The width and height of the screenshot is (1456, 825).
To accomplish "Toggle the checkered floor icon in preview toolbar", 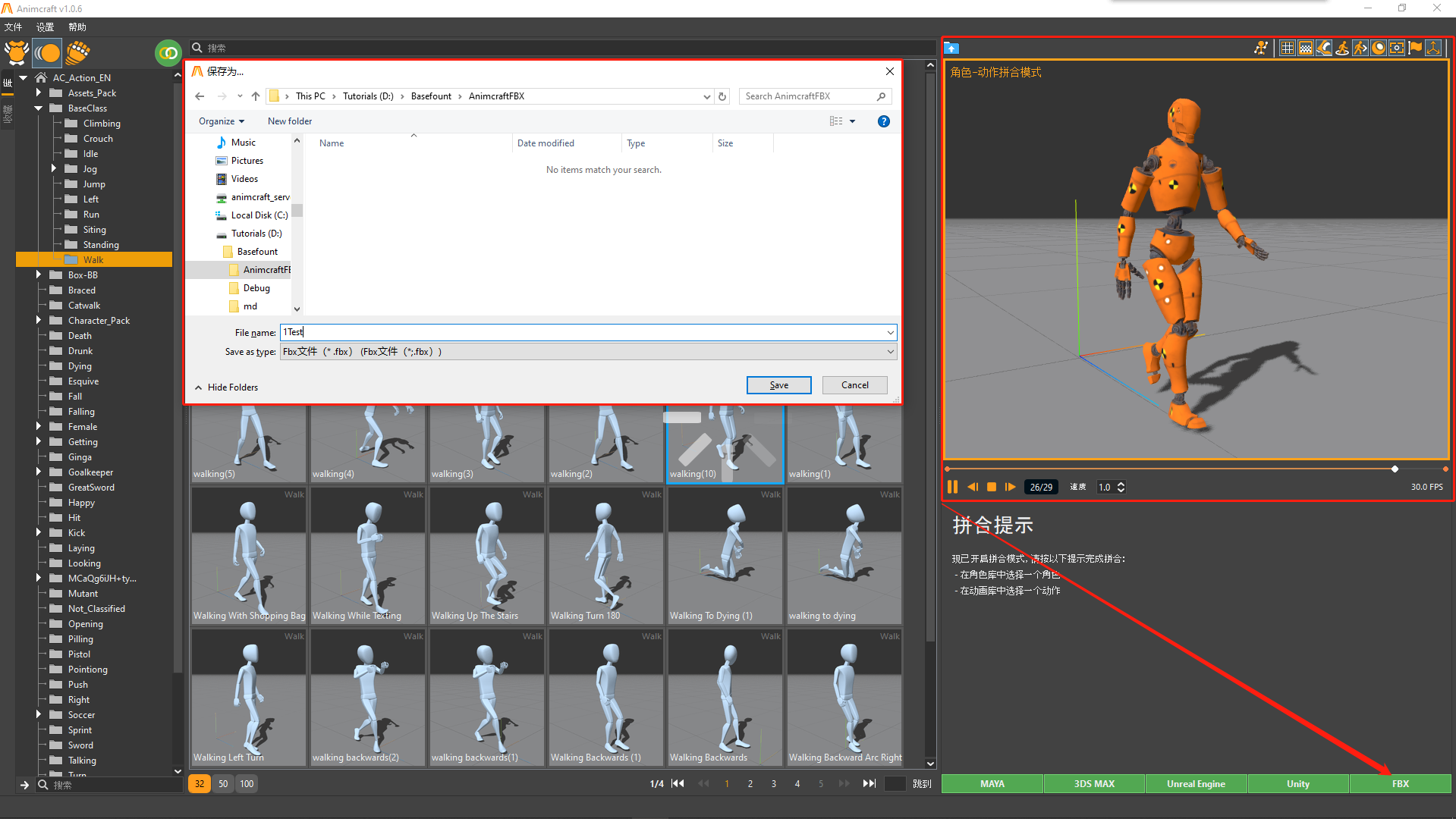I will 1306,48.
